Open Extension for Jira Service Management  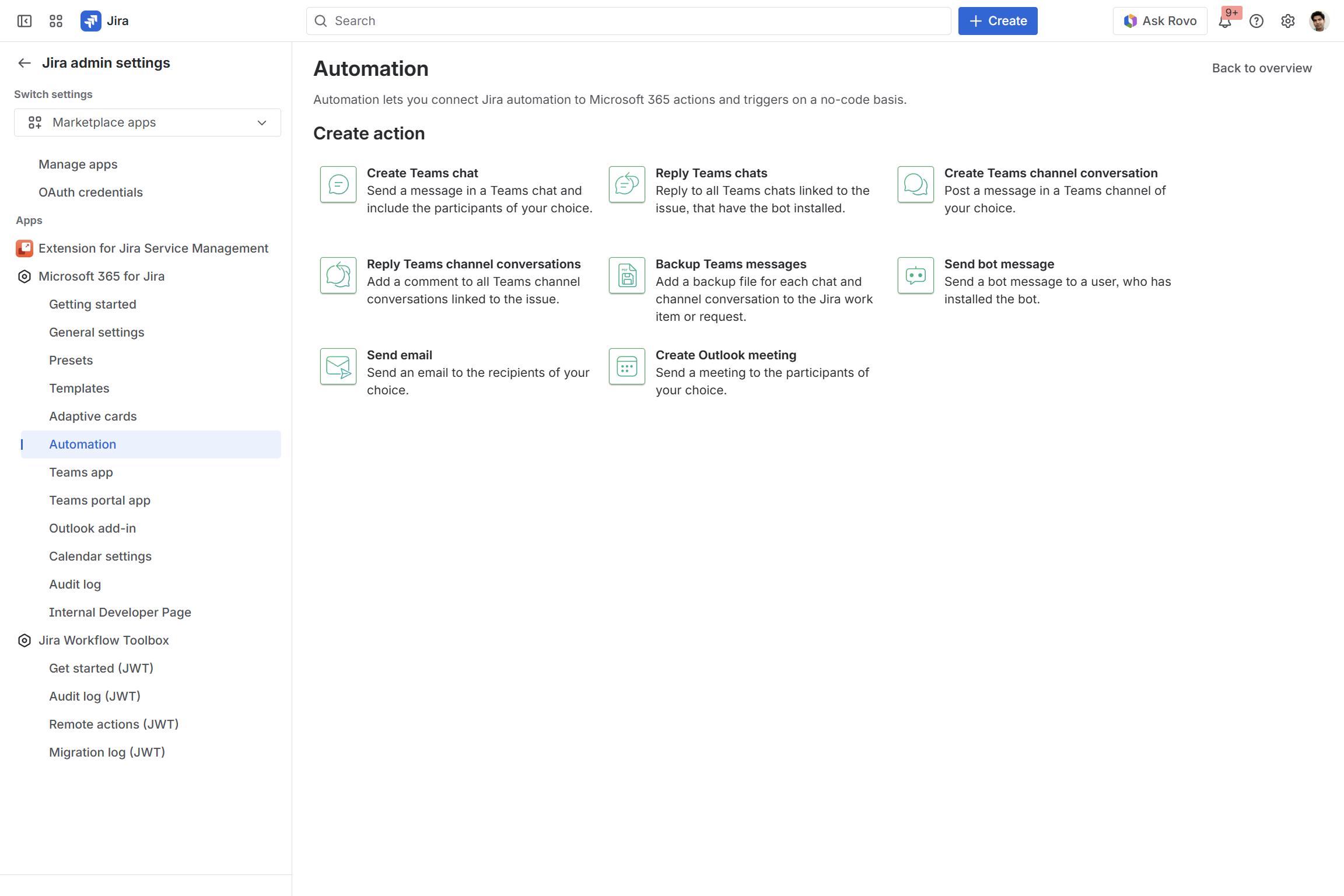[x=153, y=249]
